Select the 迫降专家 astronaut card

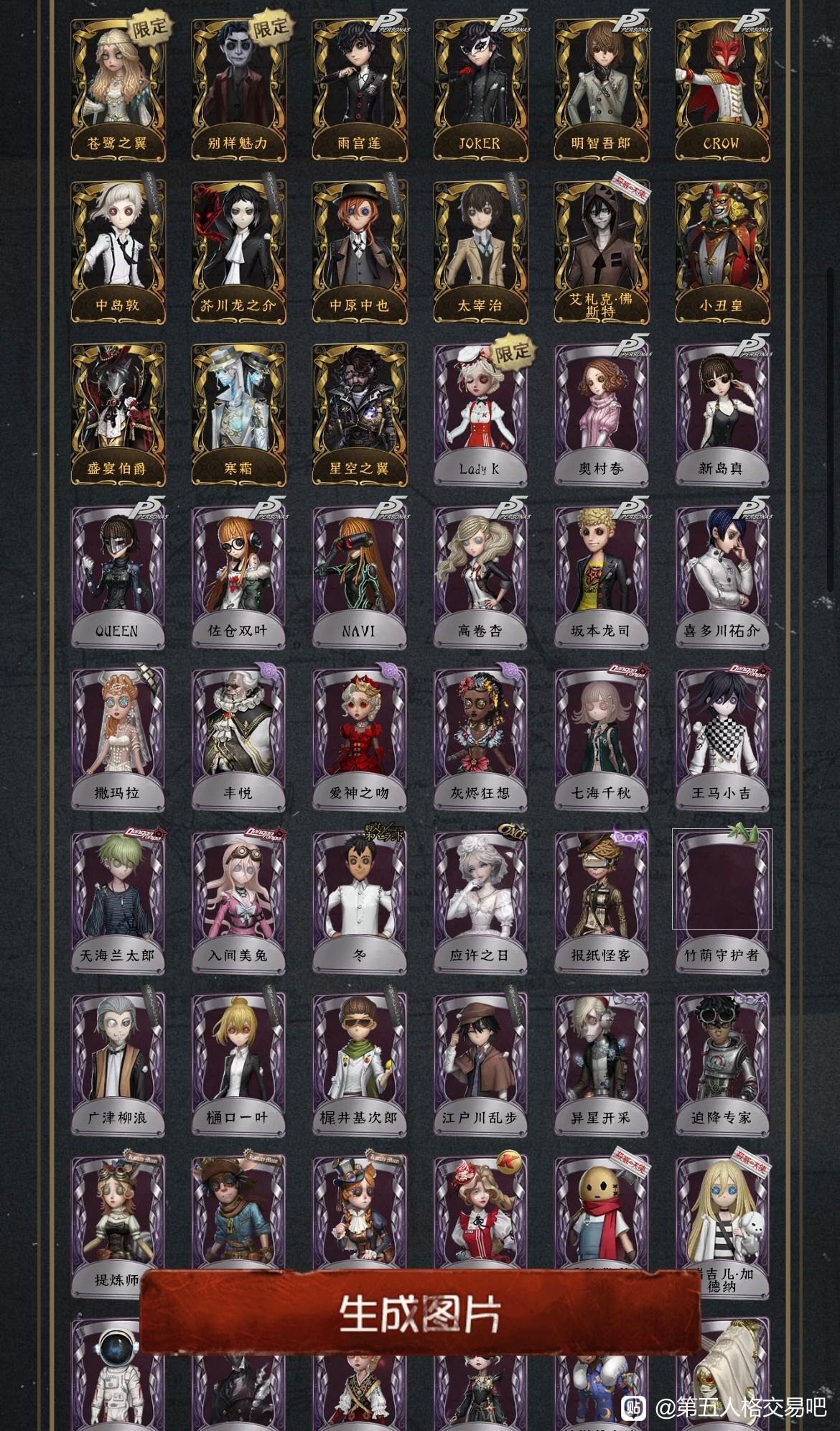coord(722,1063)
